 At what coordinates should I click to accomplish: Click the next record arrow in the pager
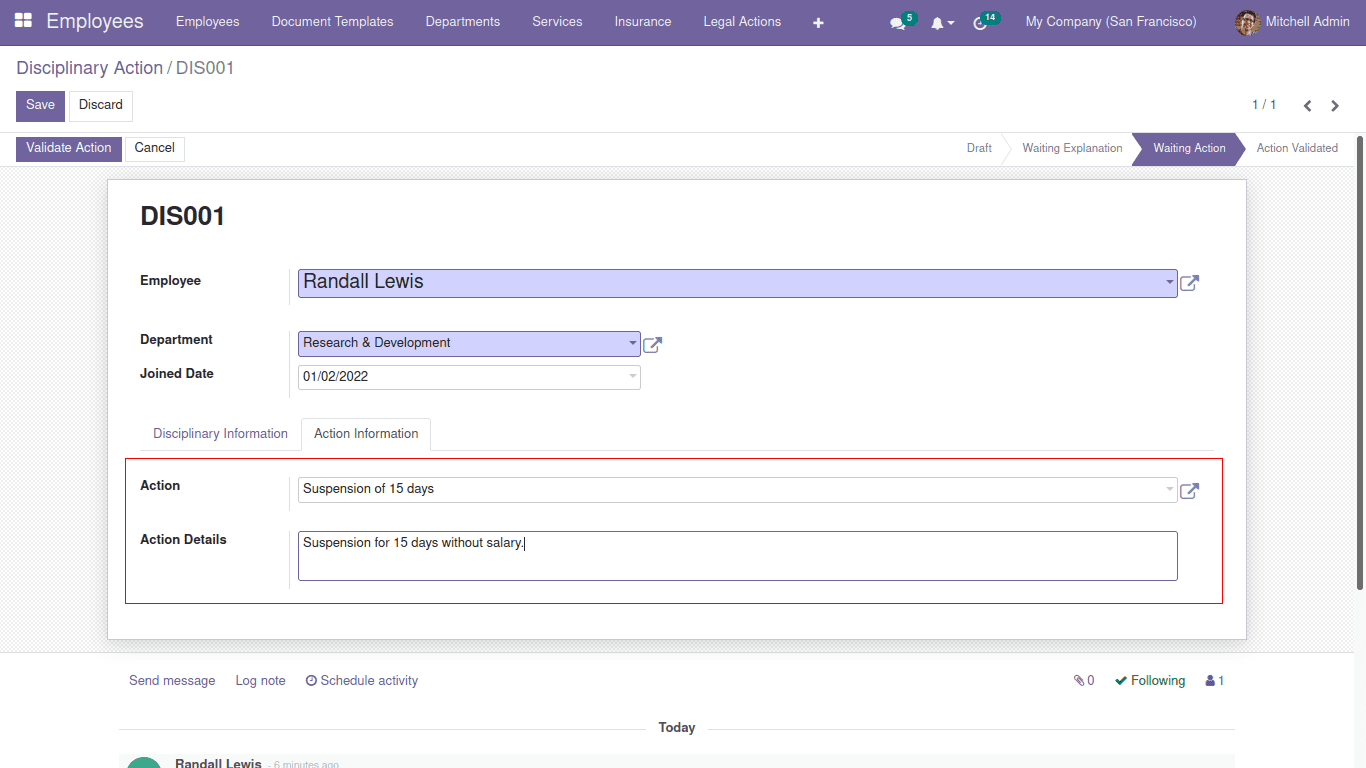[x=1335, y=105]
